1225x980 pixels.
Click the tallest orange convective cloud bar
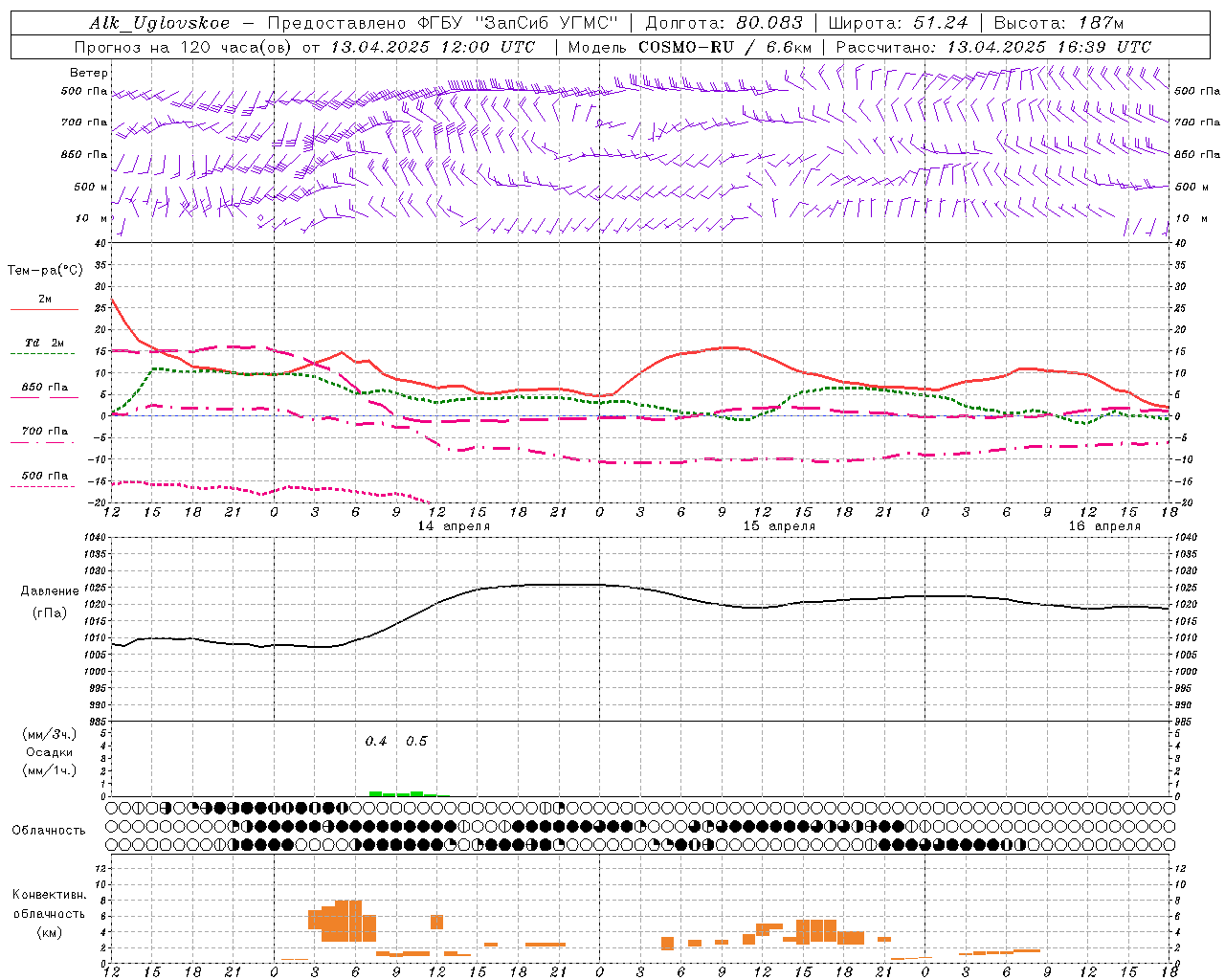point(348,921)
